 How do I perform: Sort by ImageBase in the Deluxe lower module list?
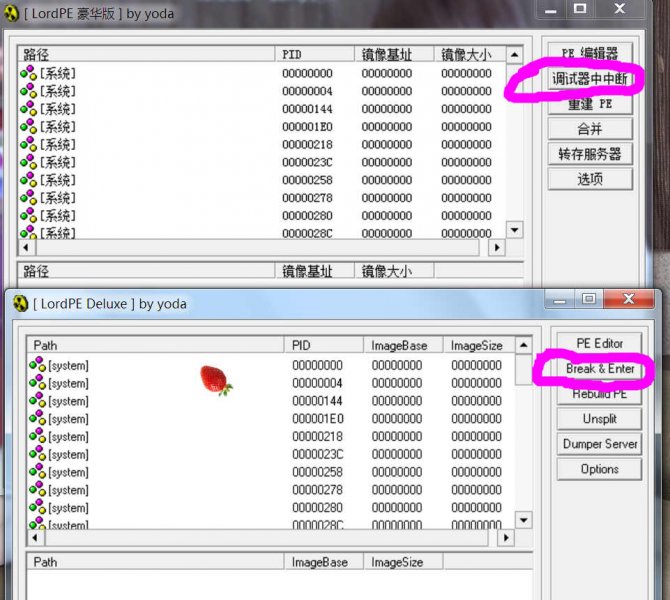(324, 562)
